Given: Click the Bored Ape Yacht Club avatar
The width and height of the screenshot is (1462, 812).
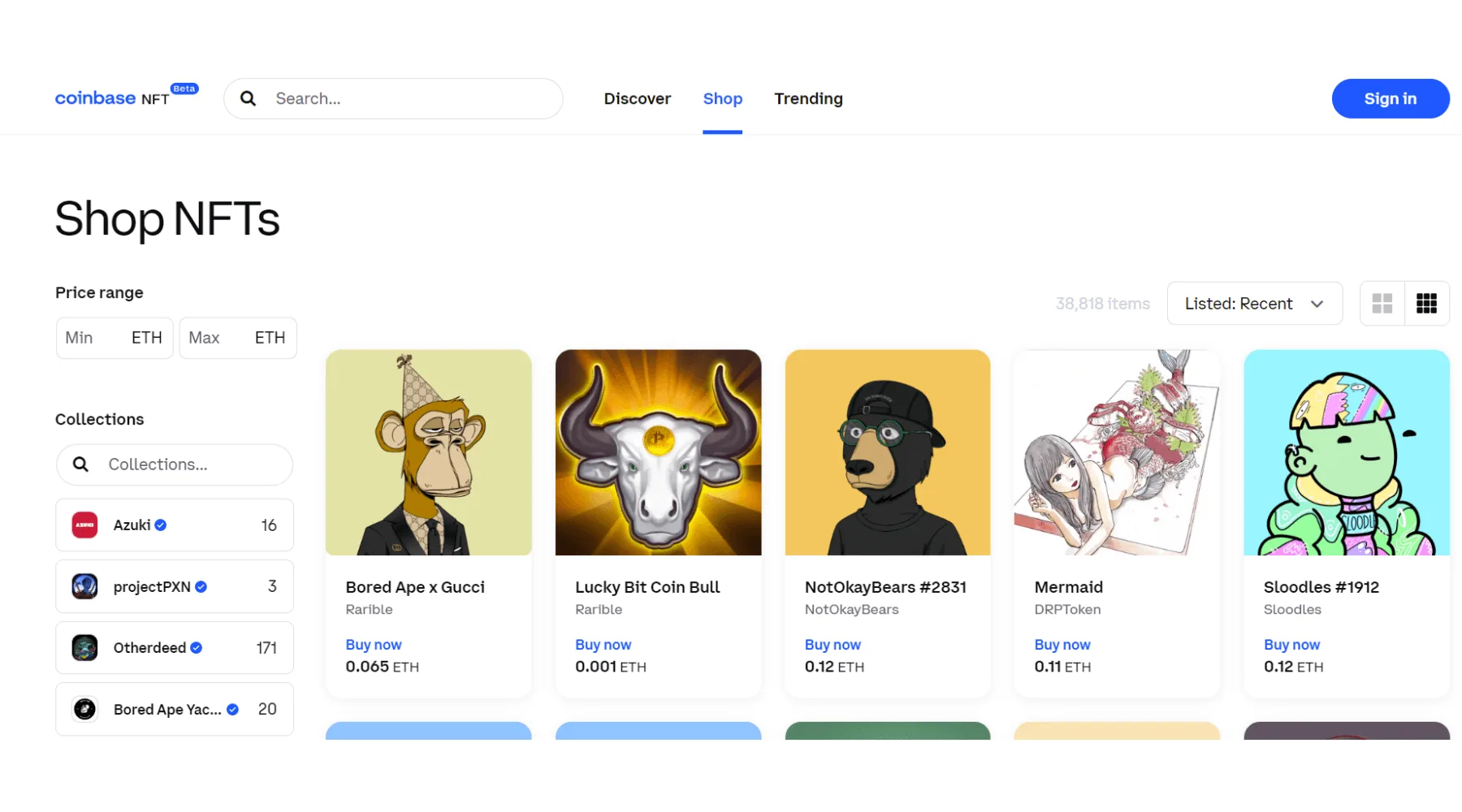Looking at the screenshot, I should point(84,709).
